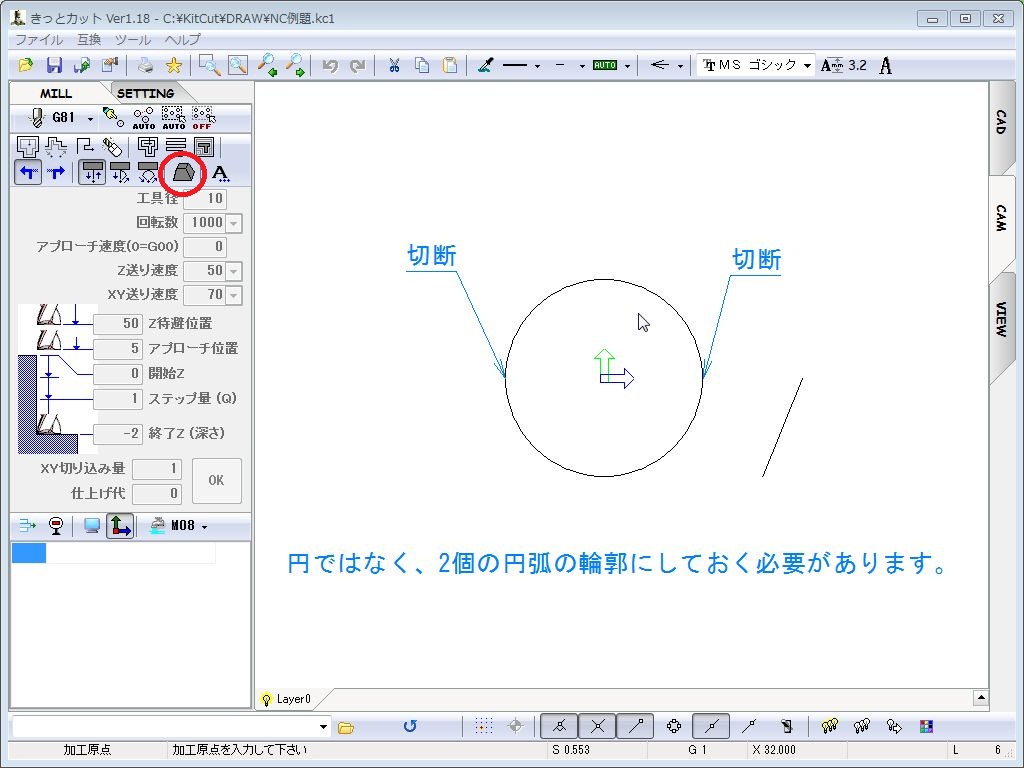The width and height of the screenshot is (1024, 768).
Task: Open the Z feed rate 50 dropdown
Action: [234, 271]
